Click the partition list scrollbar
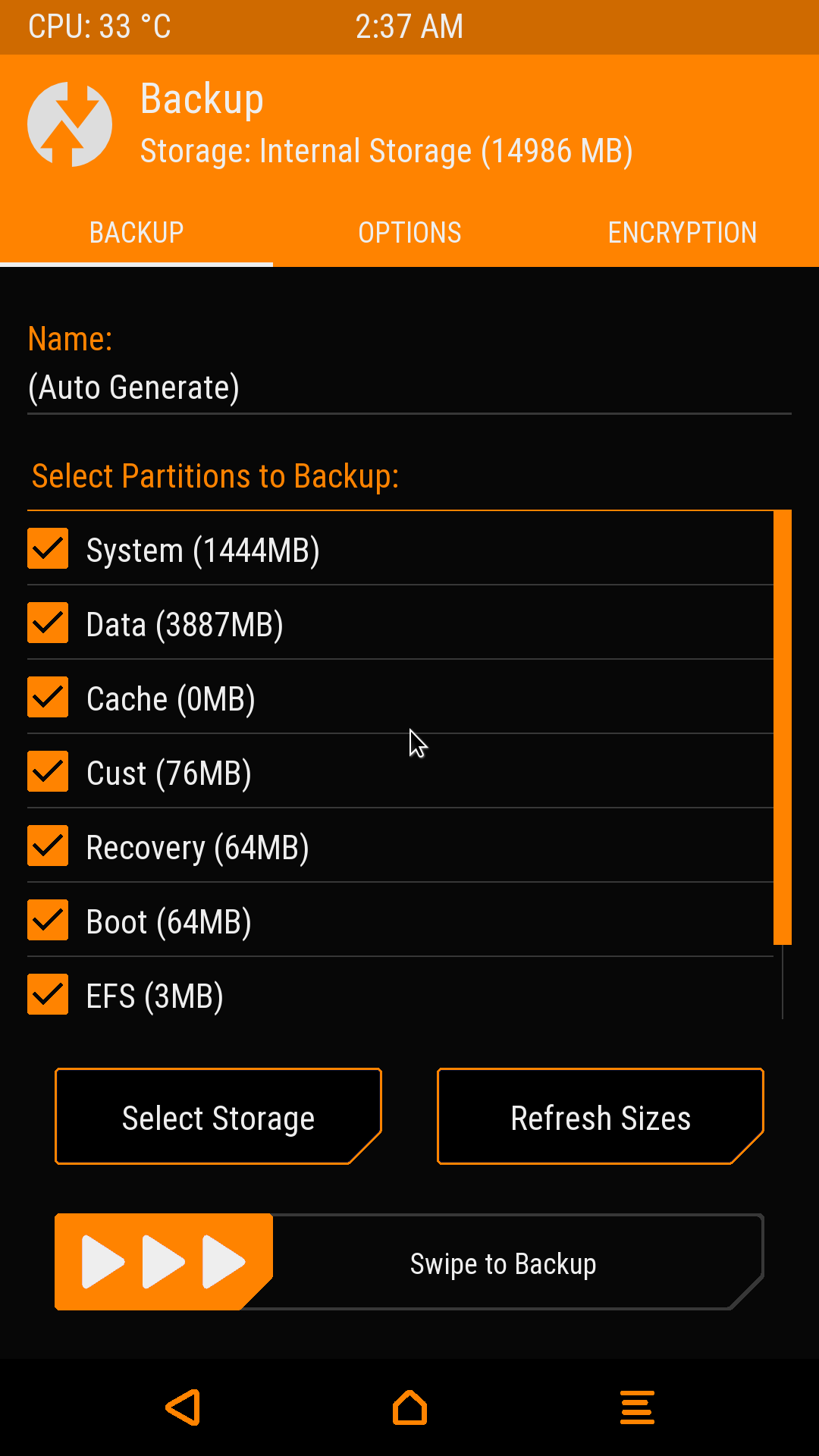Screen dimensions: 819x1456 pos(782,728)
